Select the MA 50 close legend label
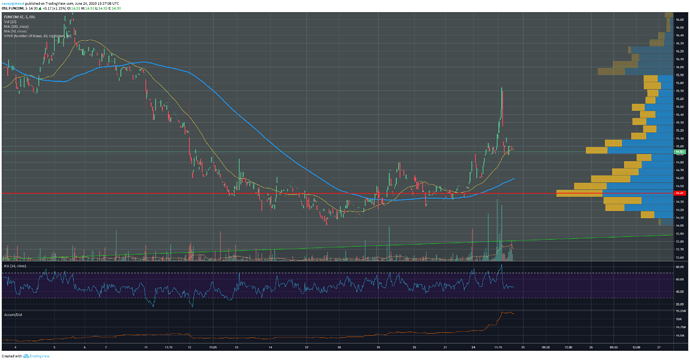 coord(15,31)
